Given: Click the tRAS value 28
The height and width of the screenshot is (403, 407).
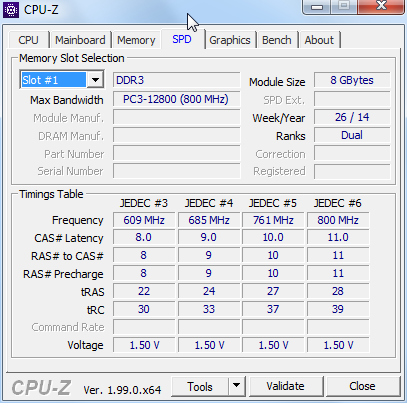Looking at the screenshot, I should 338,291.
